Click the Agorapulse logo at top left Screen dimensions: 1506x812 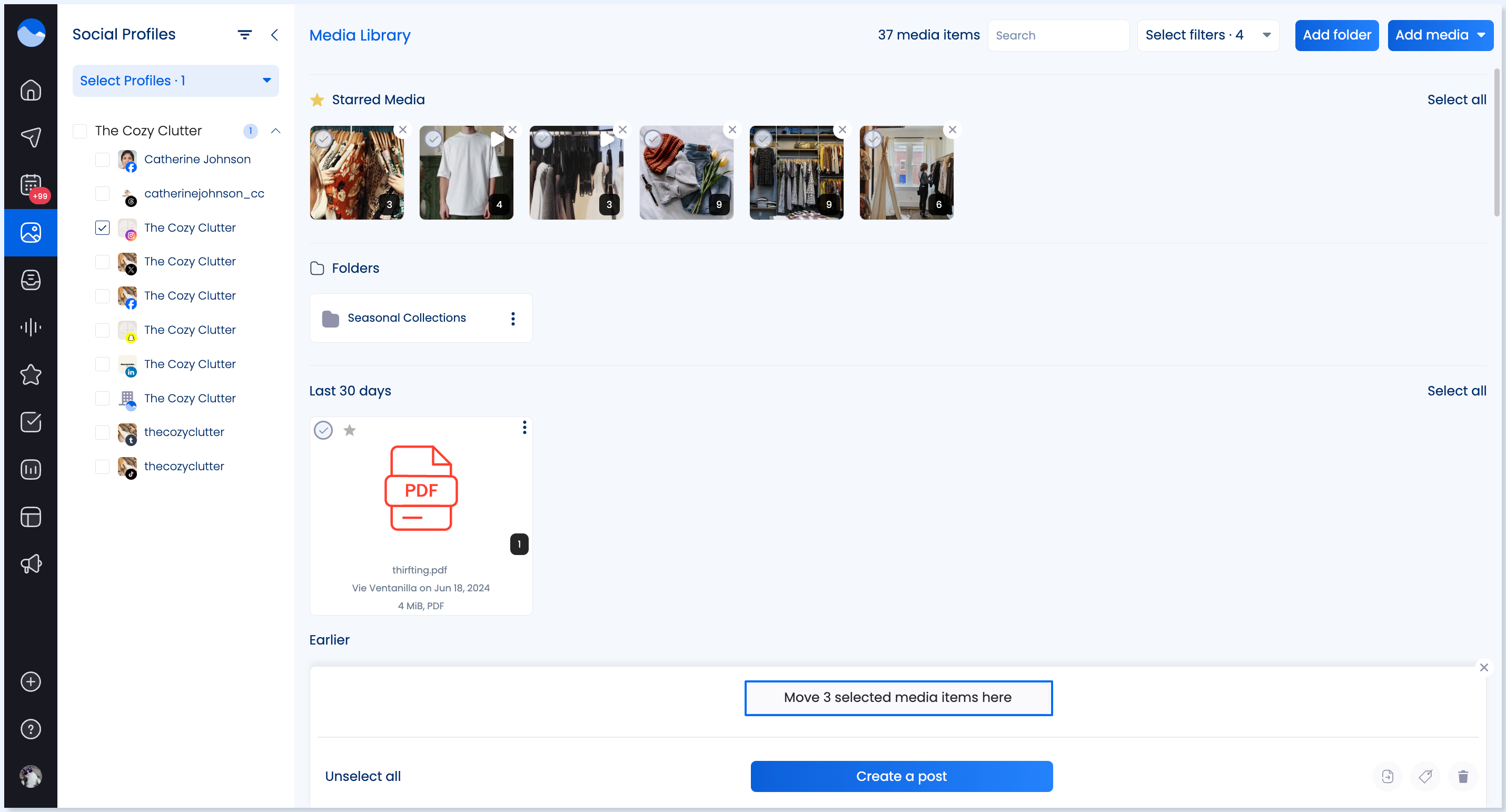point(31,32)
